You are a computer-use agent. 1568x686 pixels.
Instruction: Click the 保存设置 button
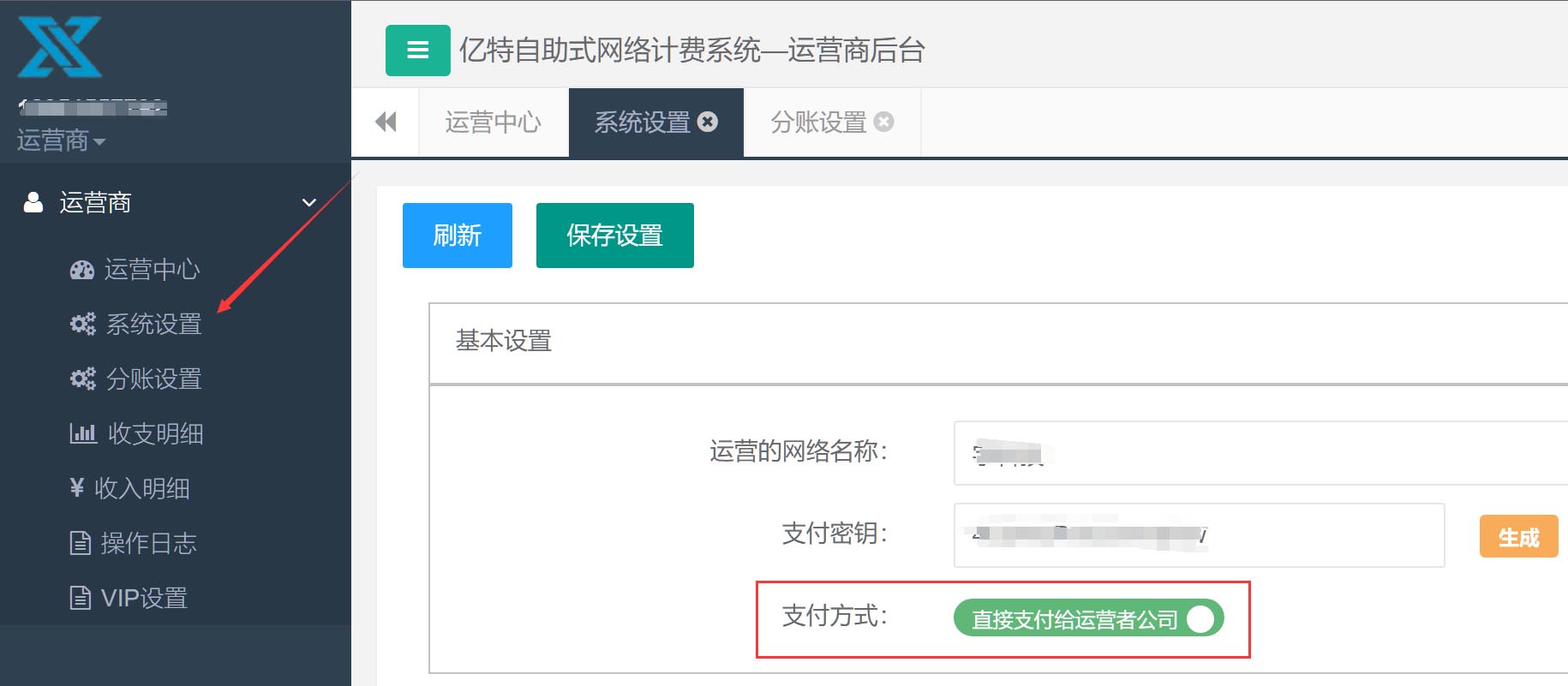(614, 236)
